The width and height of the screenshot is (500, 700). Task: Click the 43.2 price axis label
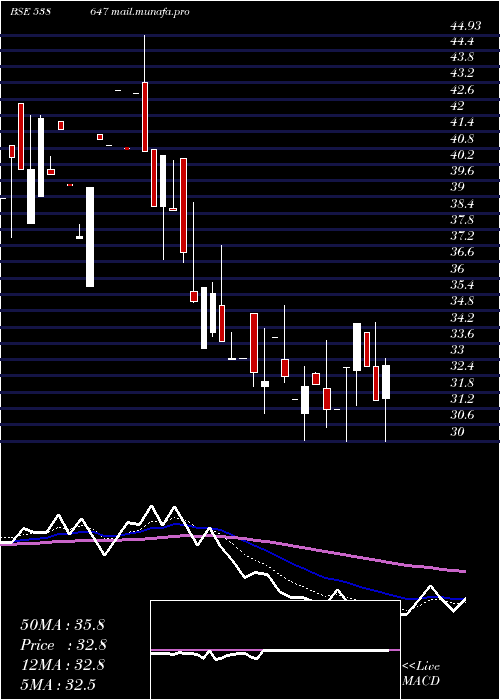462,73
